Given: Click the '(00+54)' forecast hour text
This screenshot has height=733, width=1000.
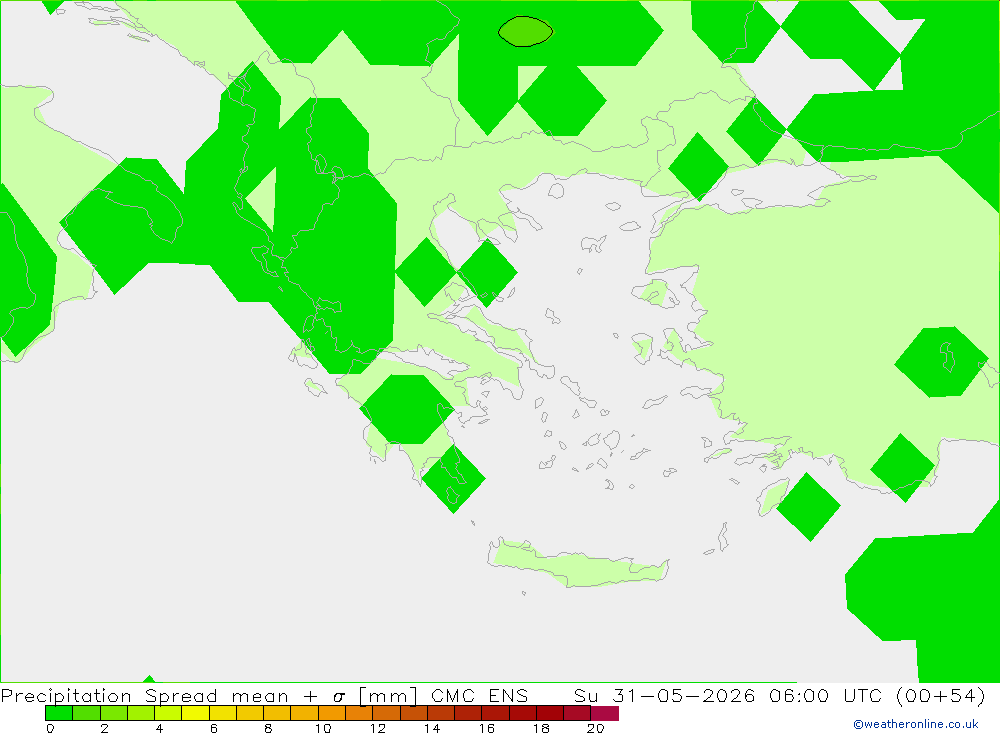Looking at the screenshot, I should [x=941, y=695].
